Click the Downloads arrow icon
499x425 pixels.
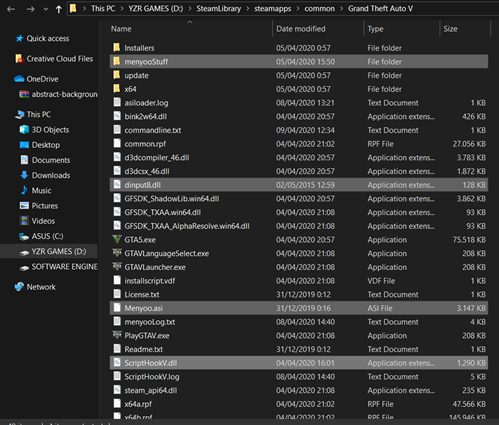[24, 175]
